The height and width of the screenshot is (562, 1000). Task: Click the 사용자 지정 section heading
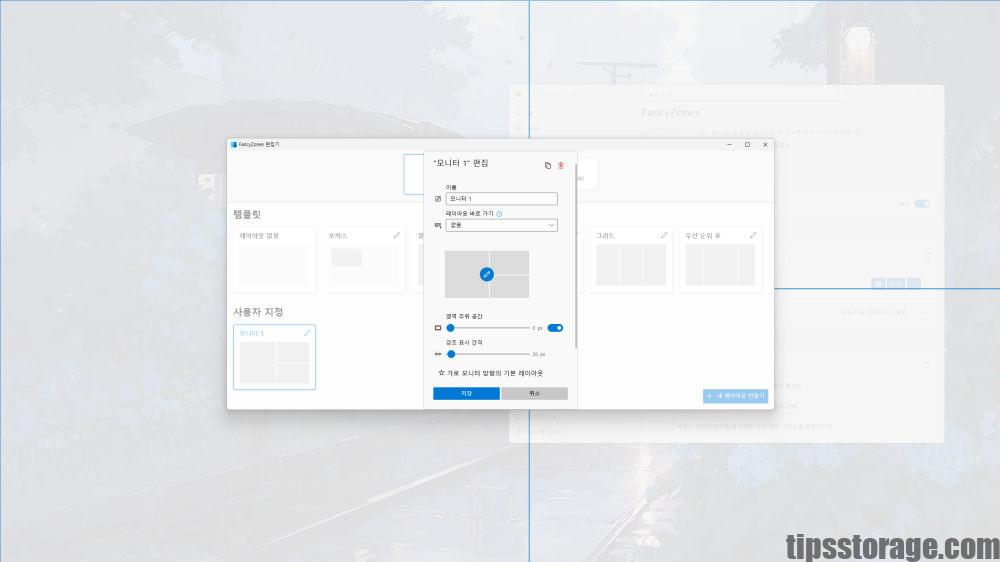point(258,312)
